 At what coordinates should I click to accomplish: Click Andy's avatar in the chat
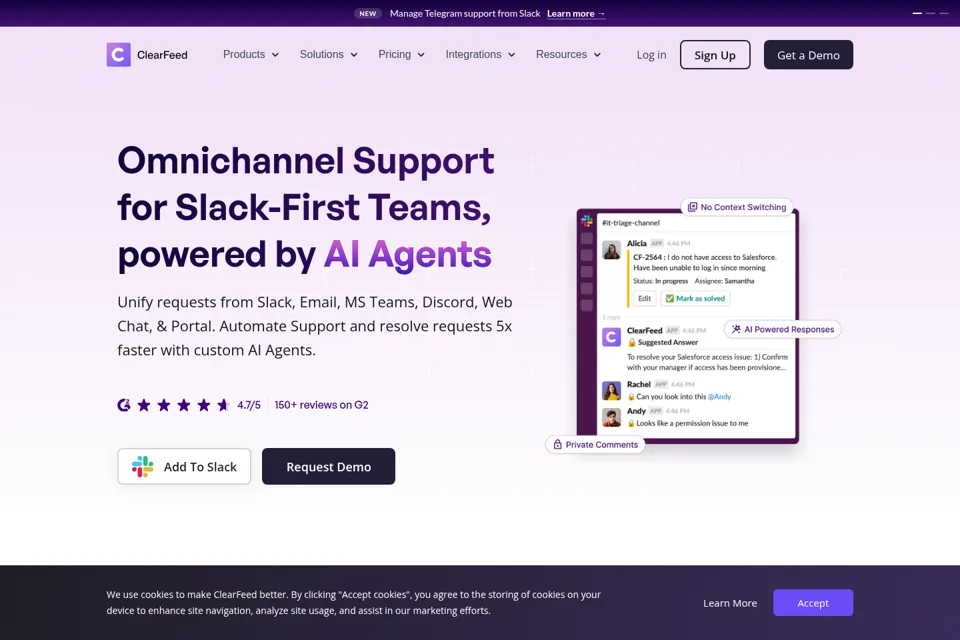click(x=611, y=417)
